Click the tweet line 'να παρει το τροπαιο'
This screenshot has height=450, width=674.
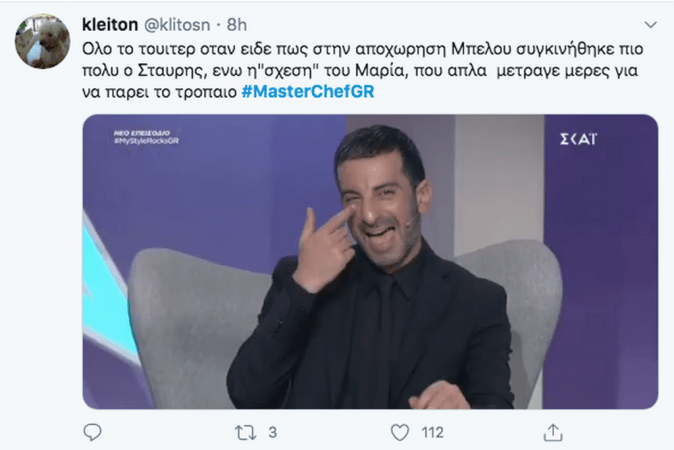[159, 92]
